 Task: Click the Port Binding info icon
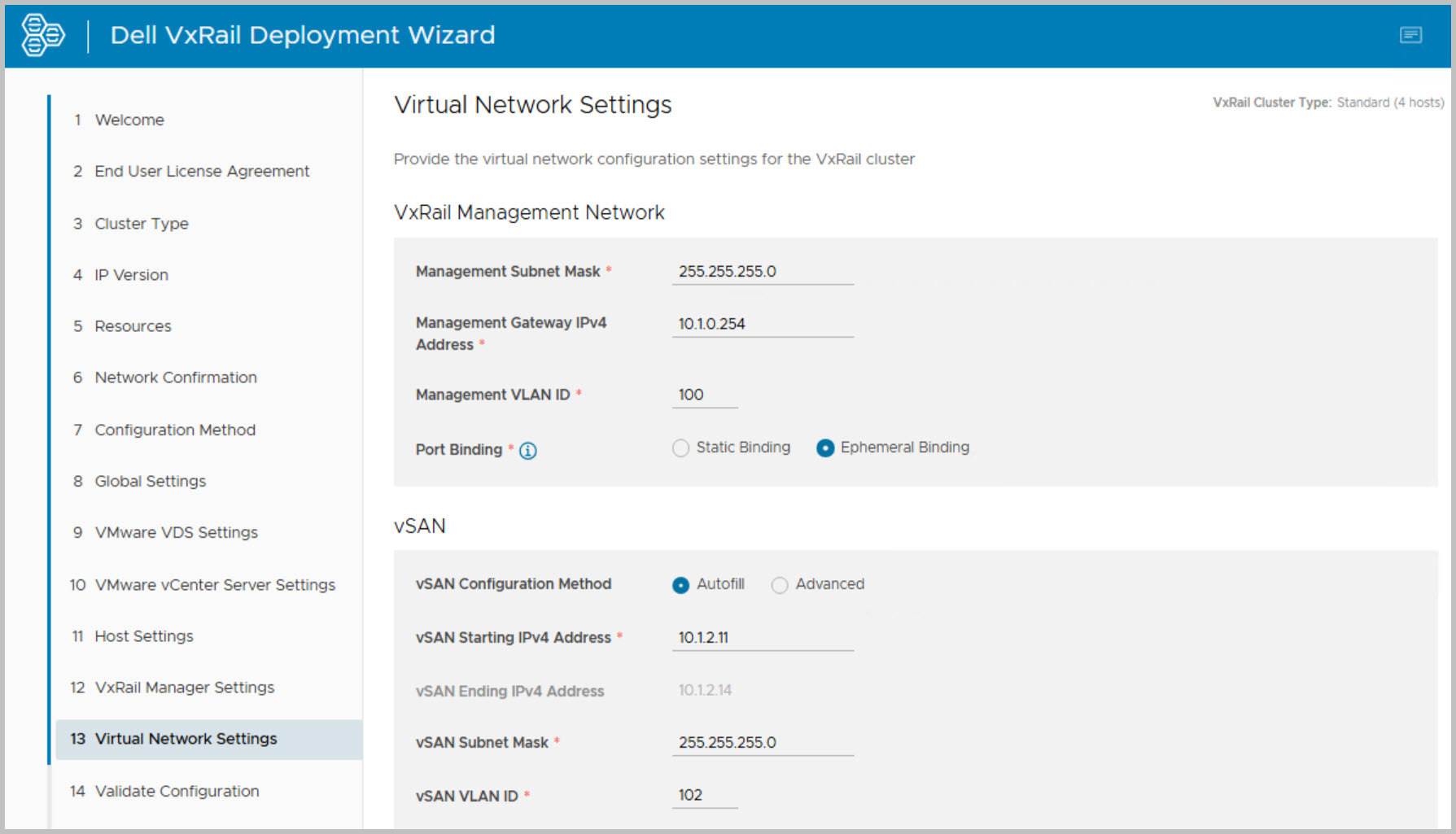tap(528, 451)
